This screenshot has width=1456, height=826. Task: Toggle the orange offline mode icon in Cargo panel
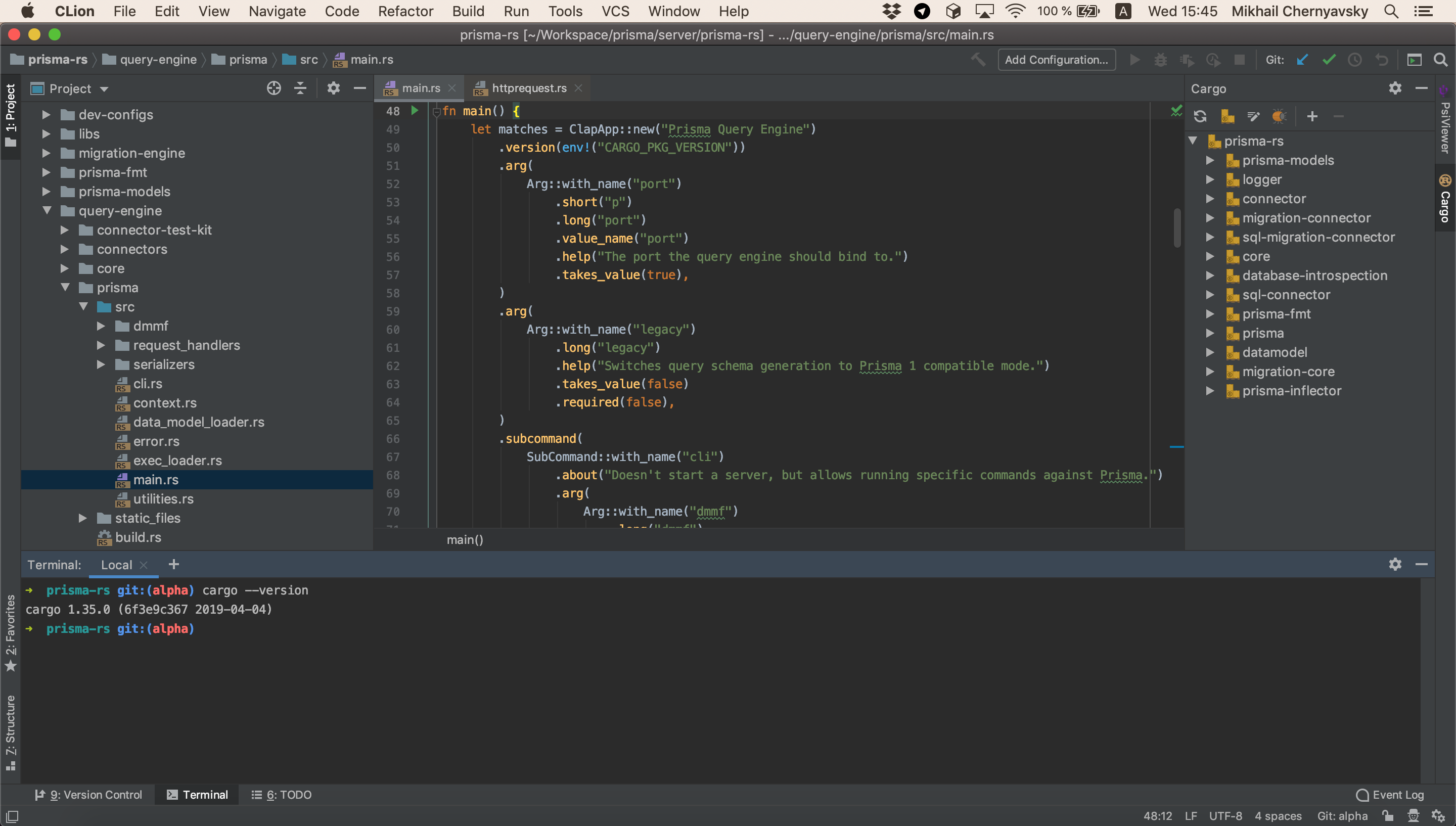tap(1278, 116)
